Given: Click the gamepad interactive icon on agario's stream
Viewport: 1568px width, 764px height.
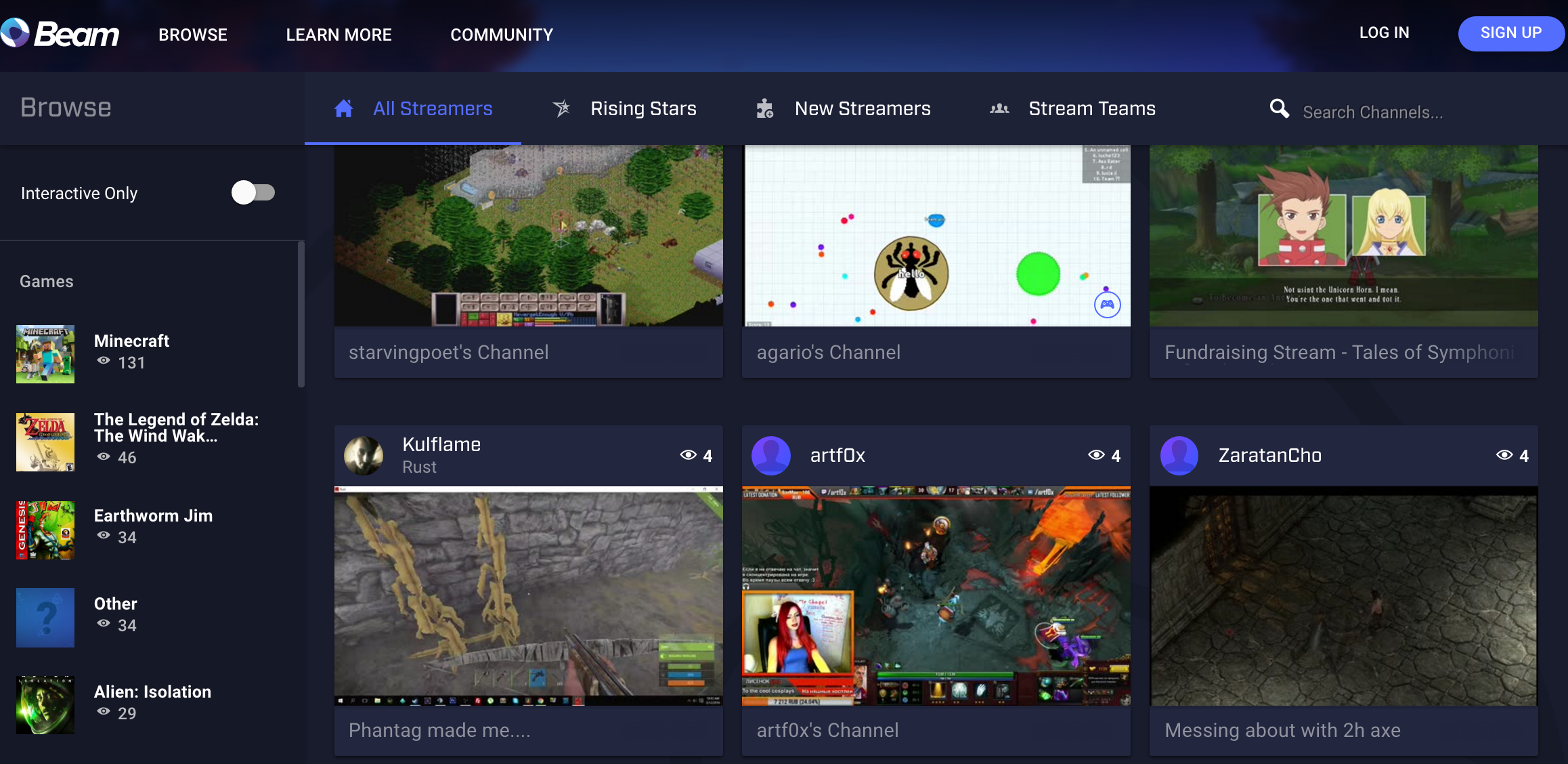Looking at the screenshot, I should pyautogui.click(x=1106, y=305).
